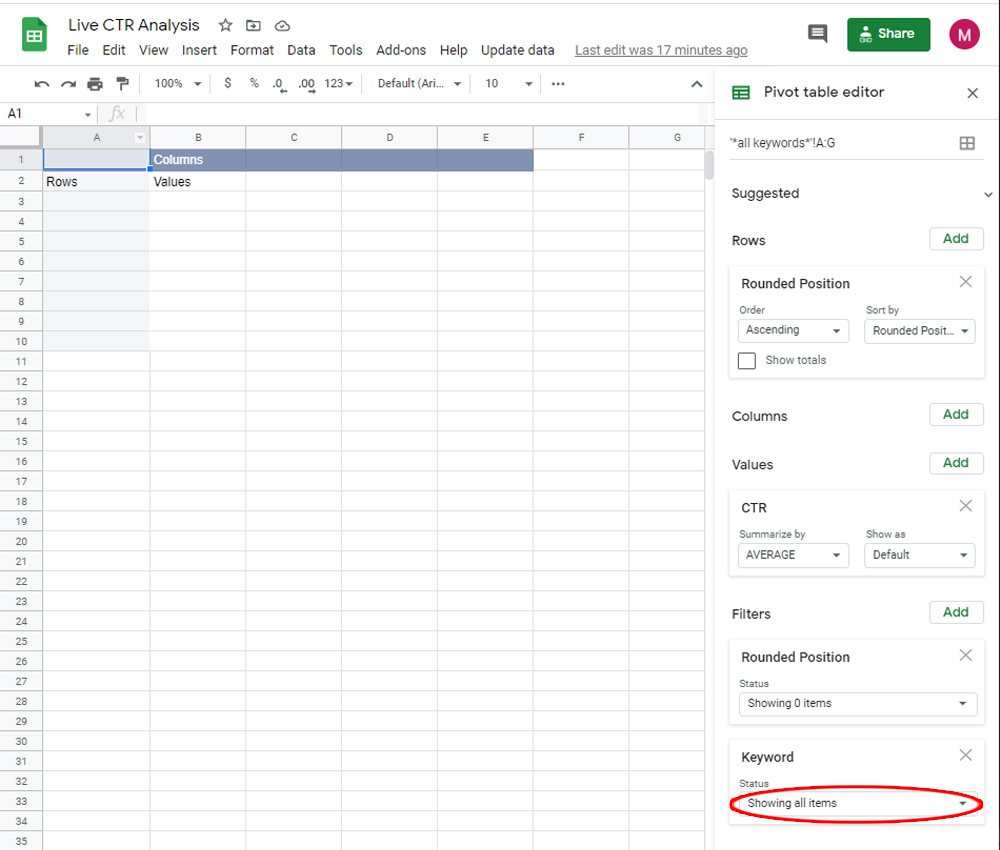
Task: Click the green Share button
Action: pos(888,34)
